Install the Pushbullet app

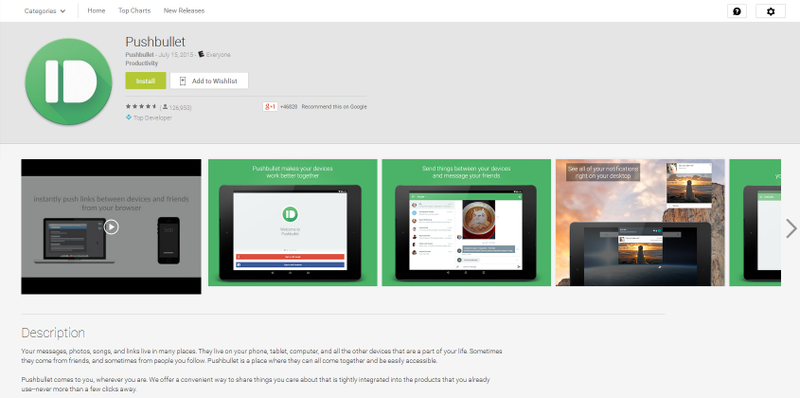(145, 81)
